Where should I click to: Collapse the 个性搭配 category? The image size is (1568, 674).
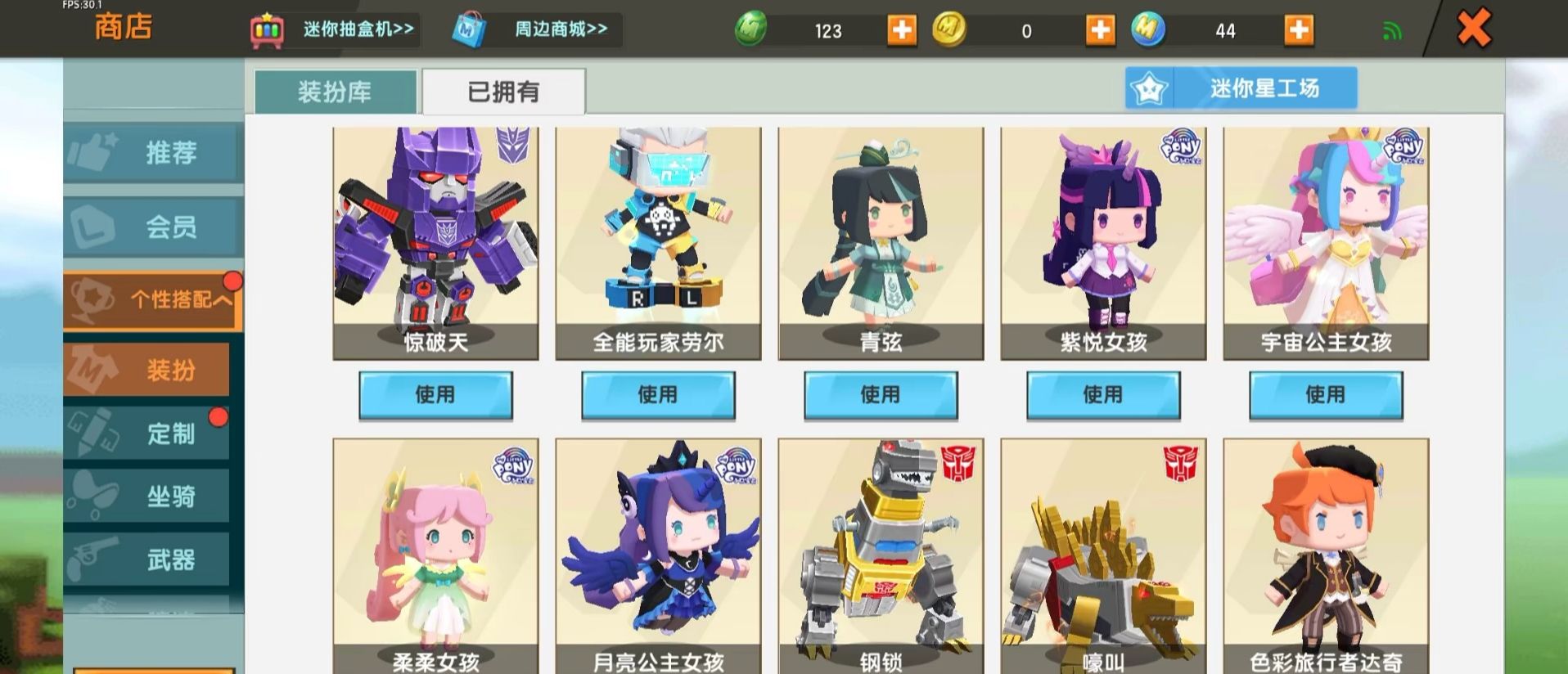152,300
